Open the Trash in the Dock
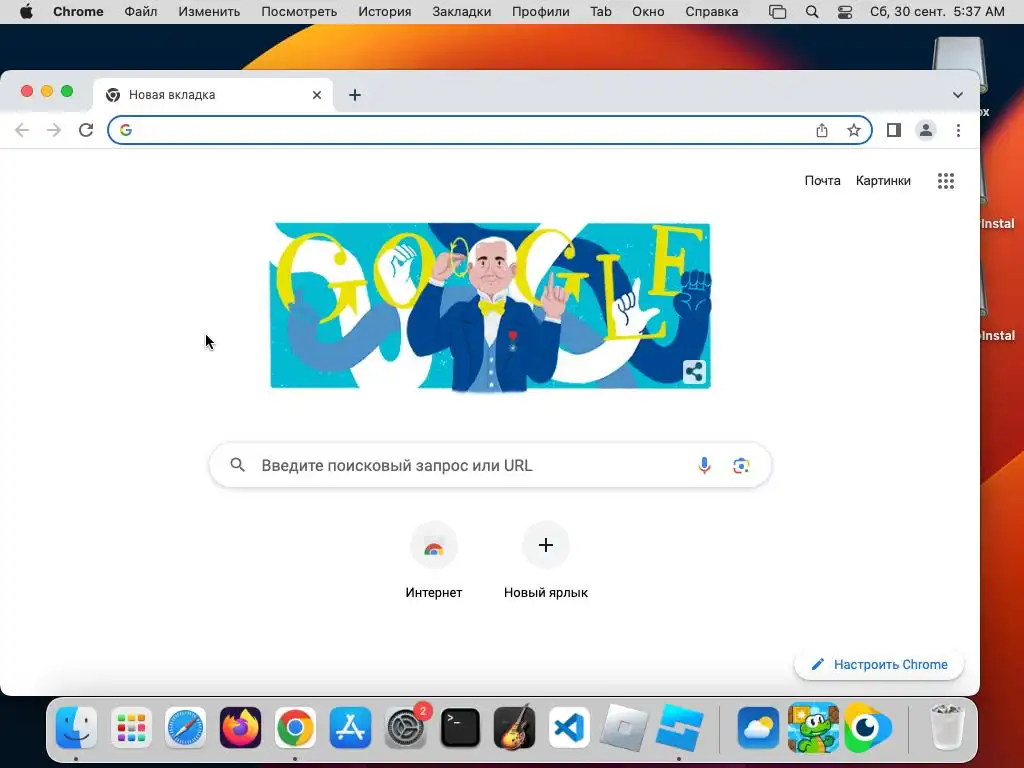 tap(946, 727)
